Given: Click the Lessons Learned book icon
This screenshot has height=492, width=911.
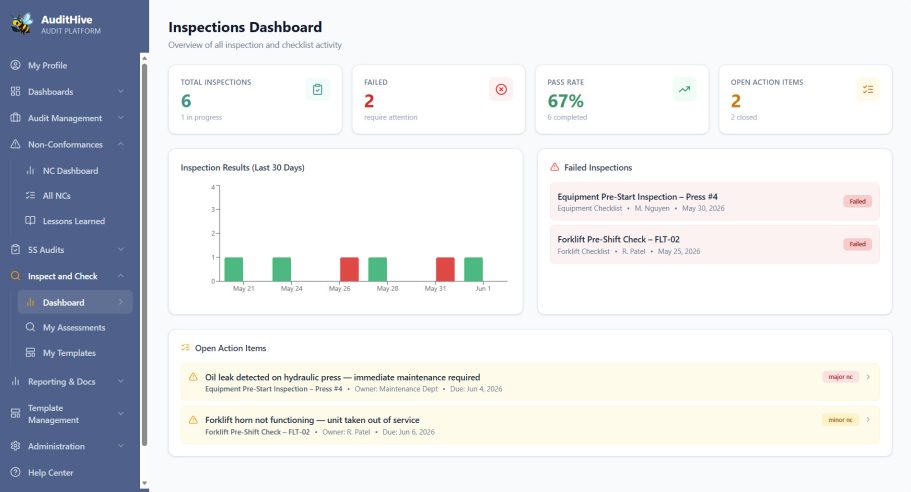Looking at the screenshot, I should 30,221.
